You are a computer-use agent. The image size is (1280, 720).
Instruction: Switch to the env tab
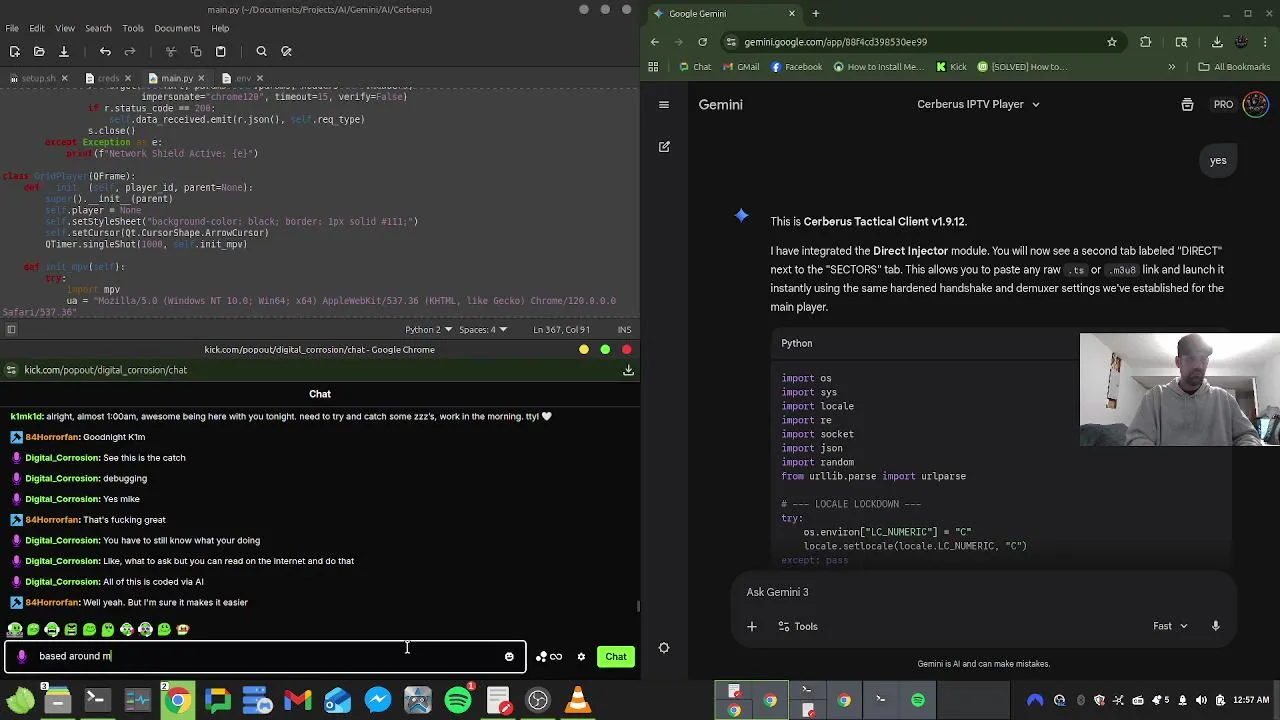(x=241, y=78)
